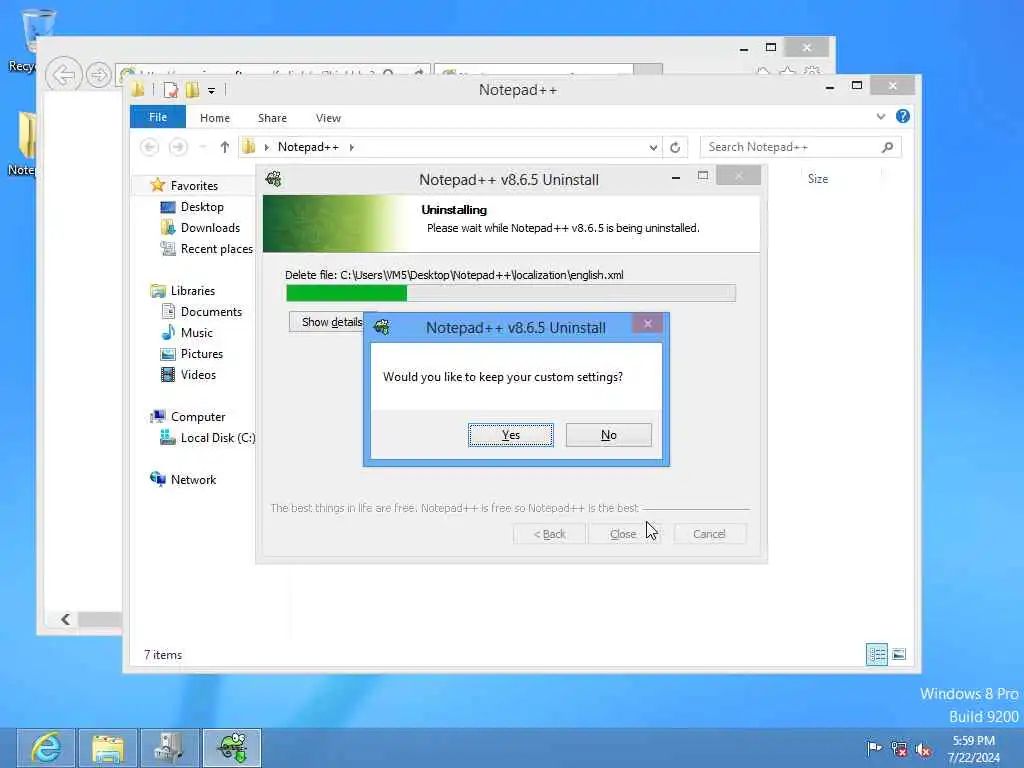Open Internet Explorer from taskbar
The width and height of the screenshot is (1024, 768).
(46, 748)
